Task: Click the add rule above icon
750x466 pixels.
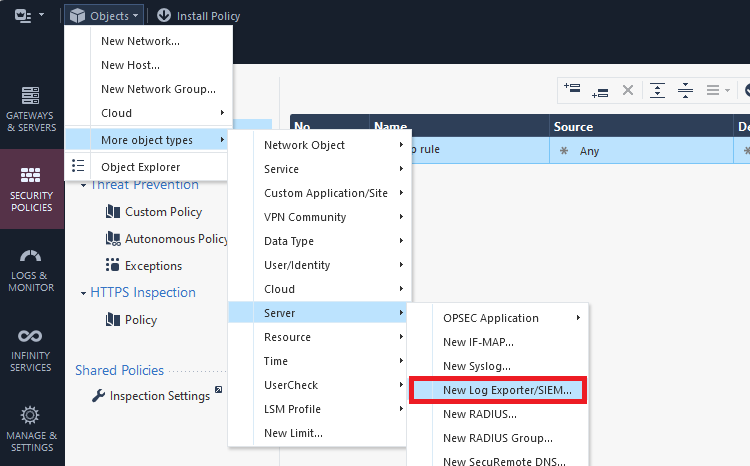Action: click(572, 90)
